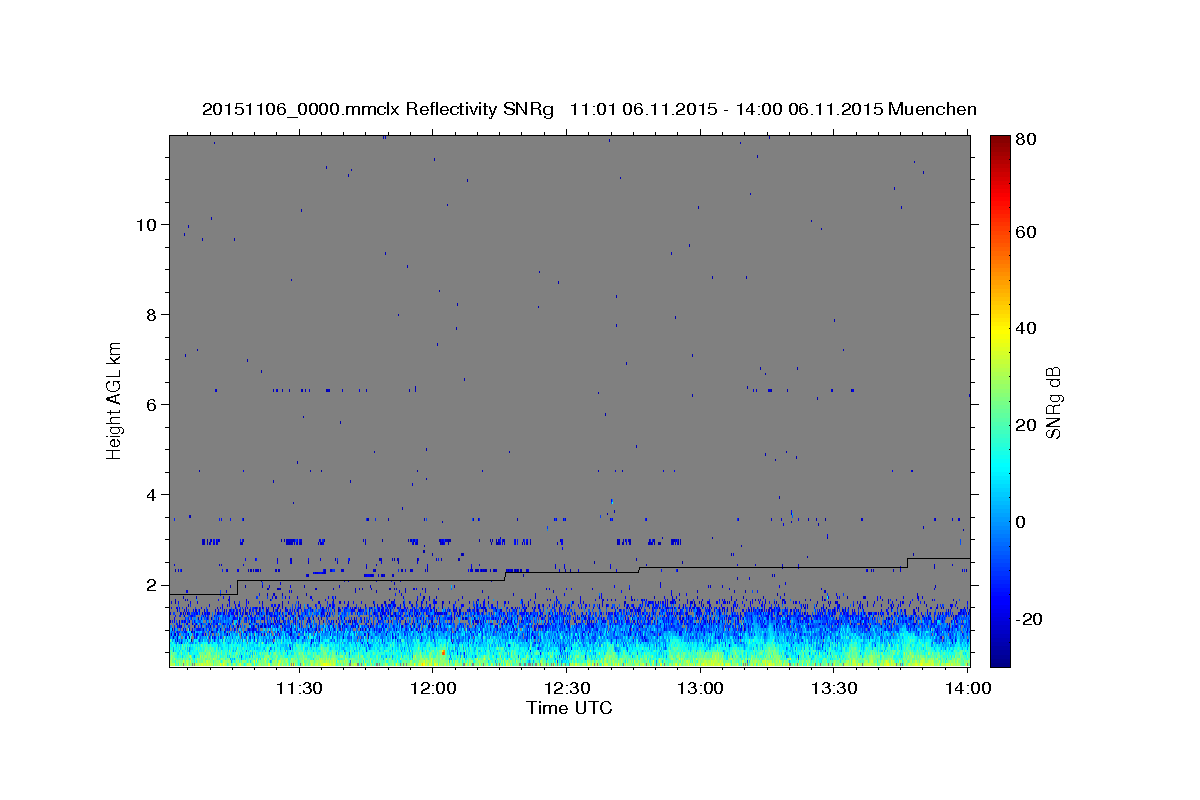Click the 11:30 time tick label
1200x800 pixels.
(x=298, y=688)
